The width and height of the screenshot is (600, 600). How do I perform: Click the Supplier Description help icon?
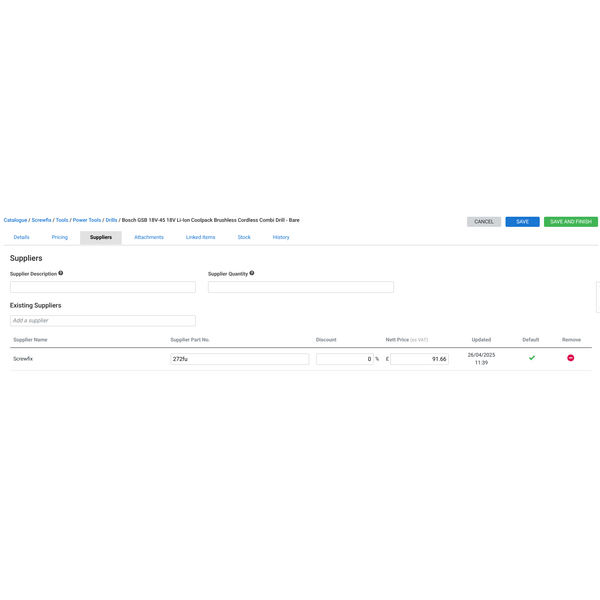pos(61,273)
